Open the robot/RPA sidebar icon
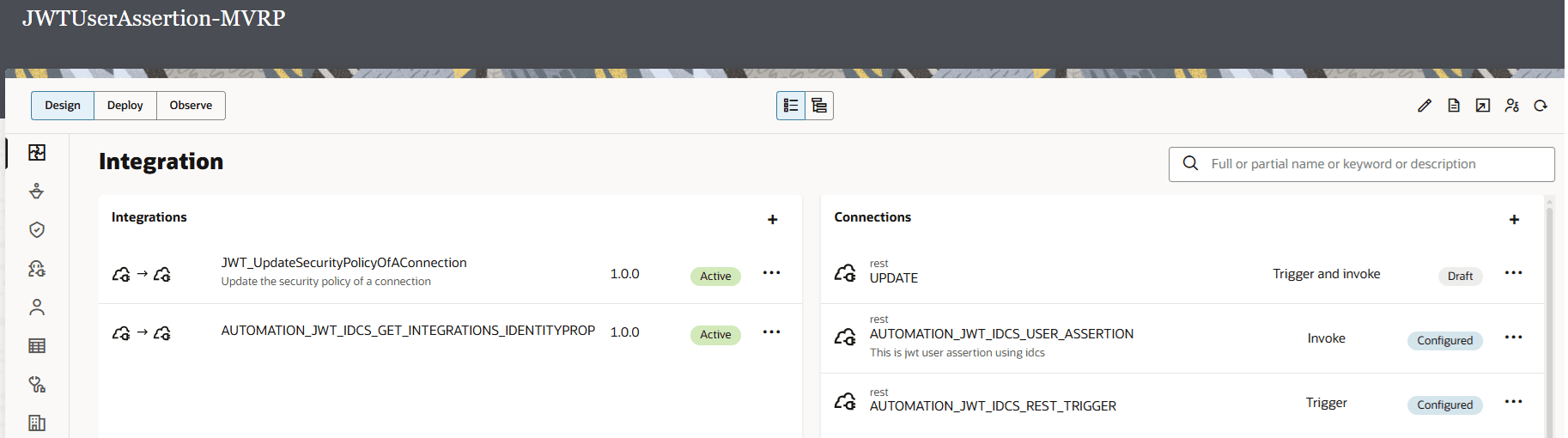 click(37, 268)
